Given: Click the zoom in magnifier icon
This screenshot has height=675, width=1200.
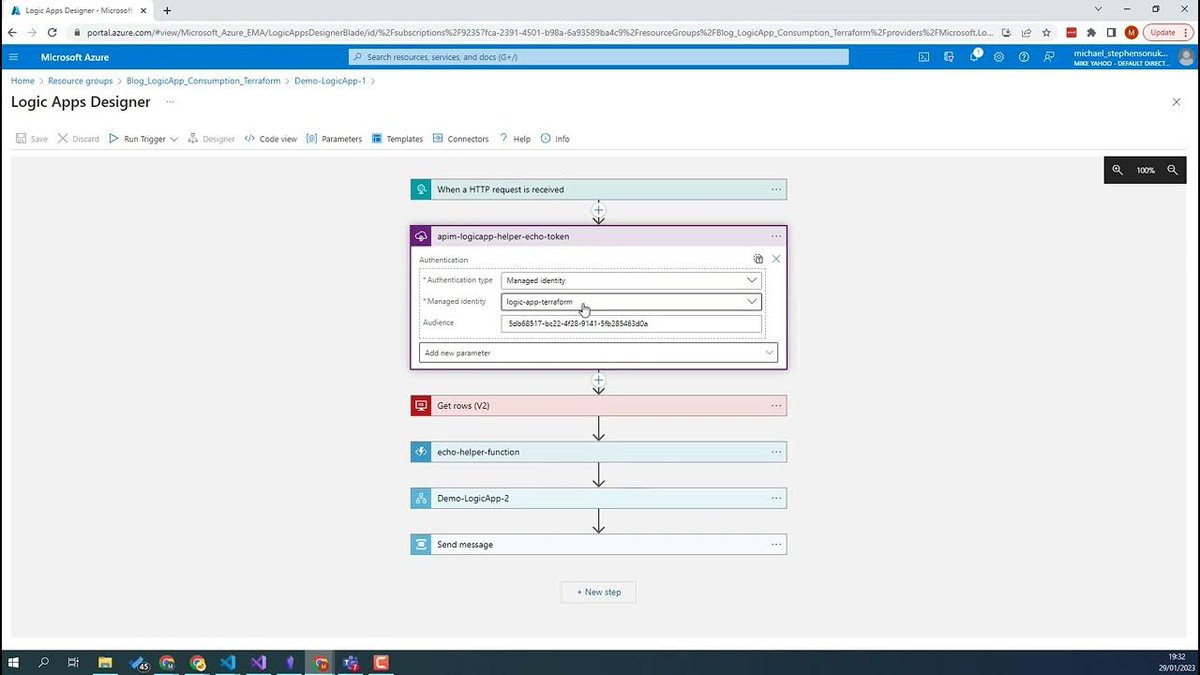Looking at the screenshot, I should 1117,170.
